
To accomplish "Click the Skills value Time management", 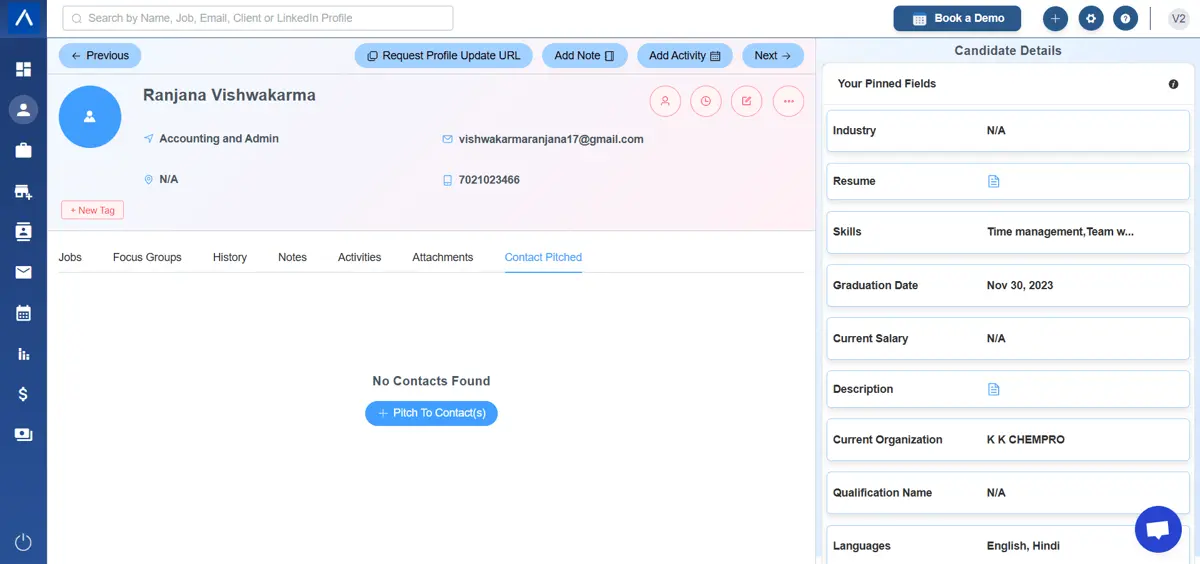I will click(x=1060, y=232).
